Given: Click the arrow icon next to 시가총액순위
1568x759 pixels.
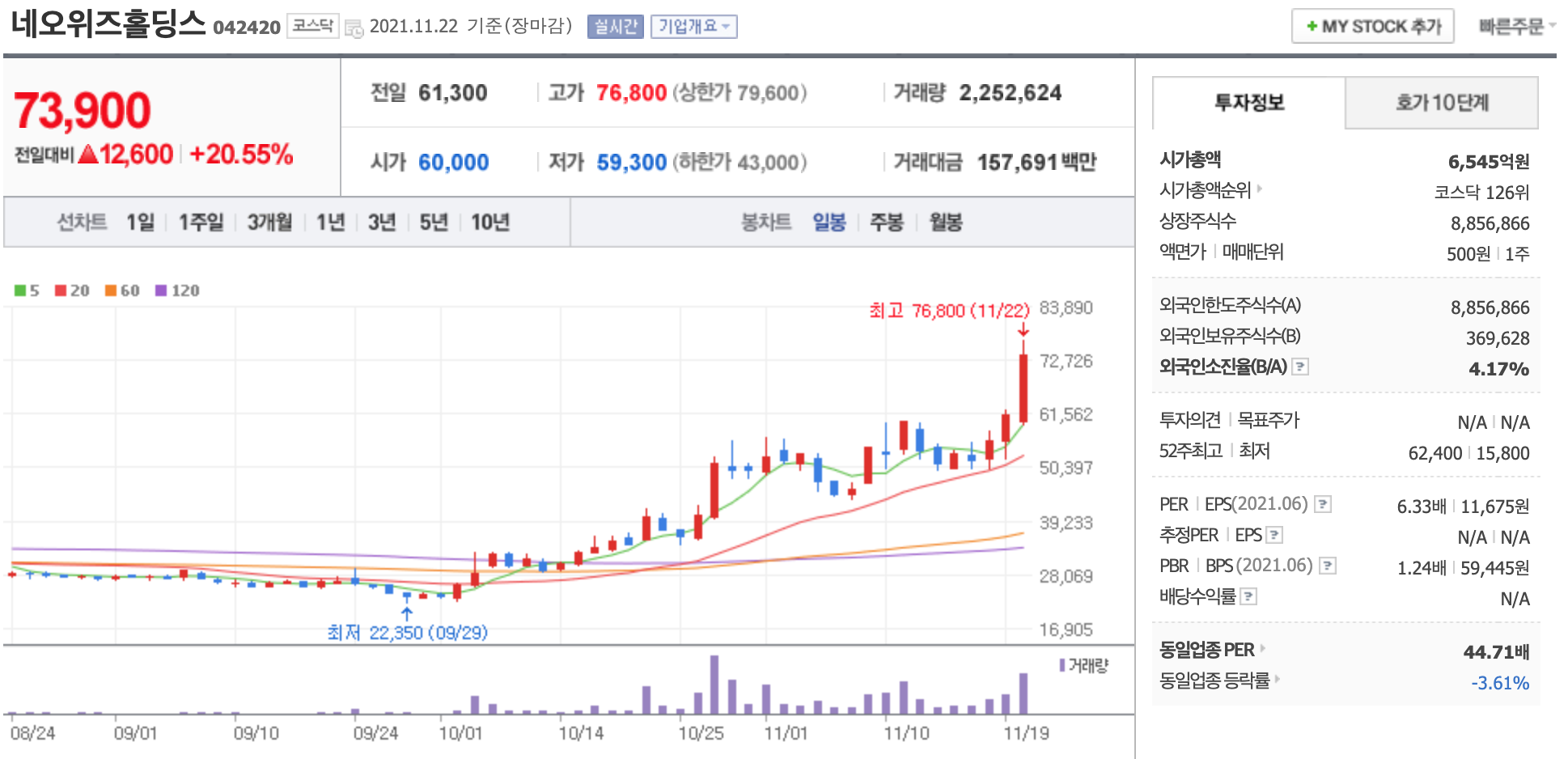Looking at the screenshot, I should [1260, 189].
